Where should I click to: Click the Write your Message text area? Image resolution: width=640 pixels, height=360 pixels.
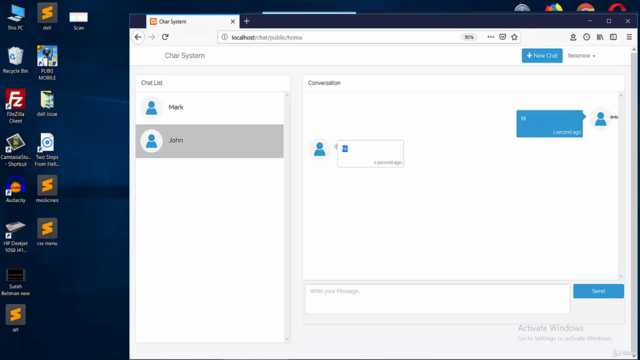pos(438,299)
